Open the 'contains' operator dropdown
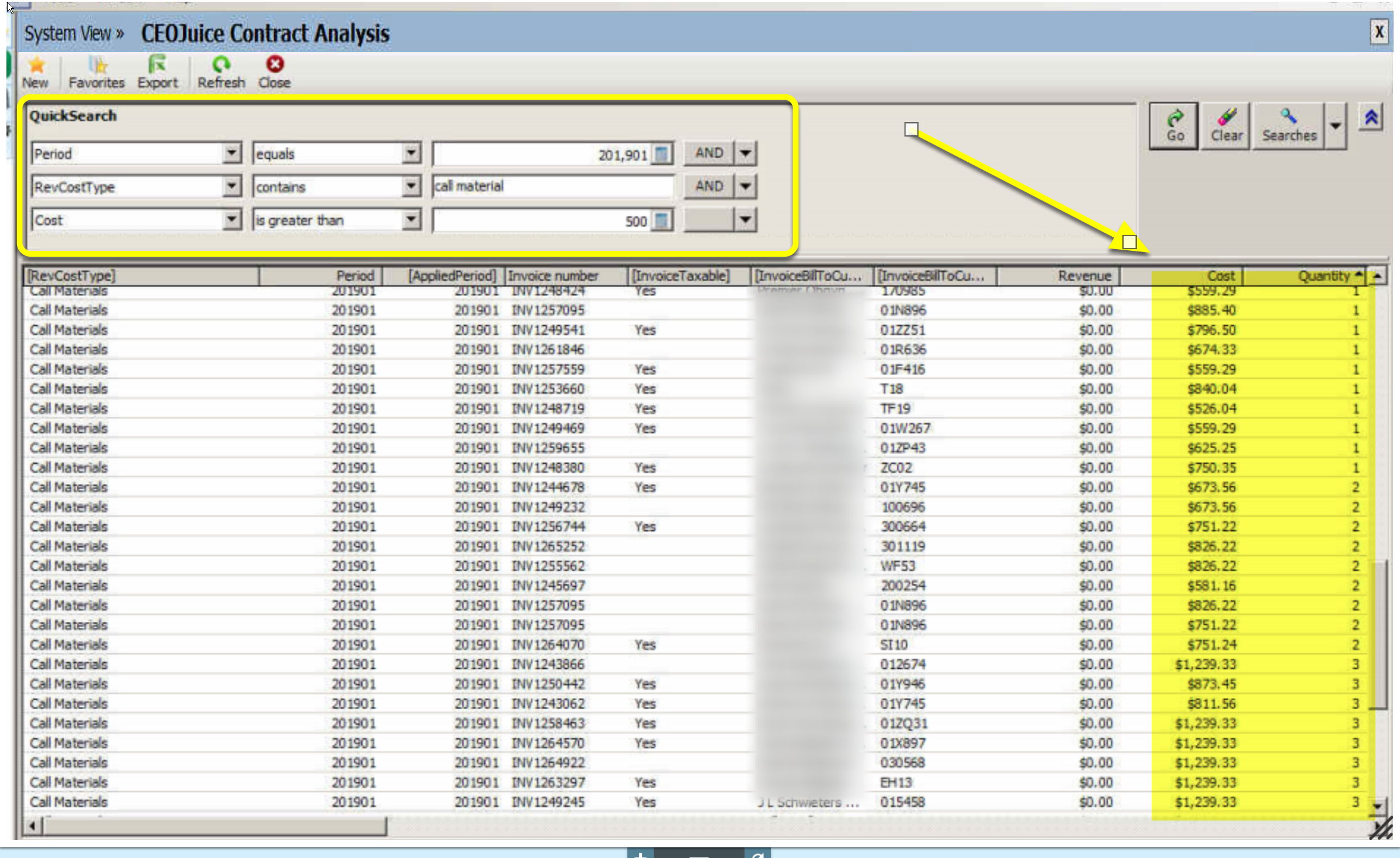 [x=411, y=186]
